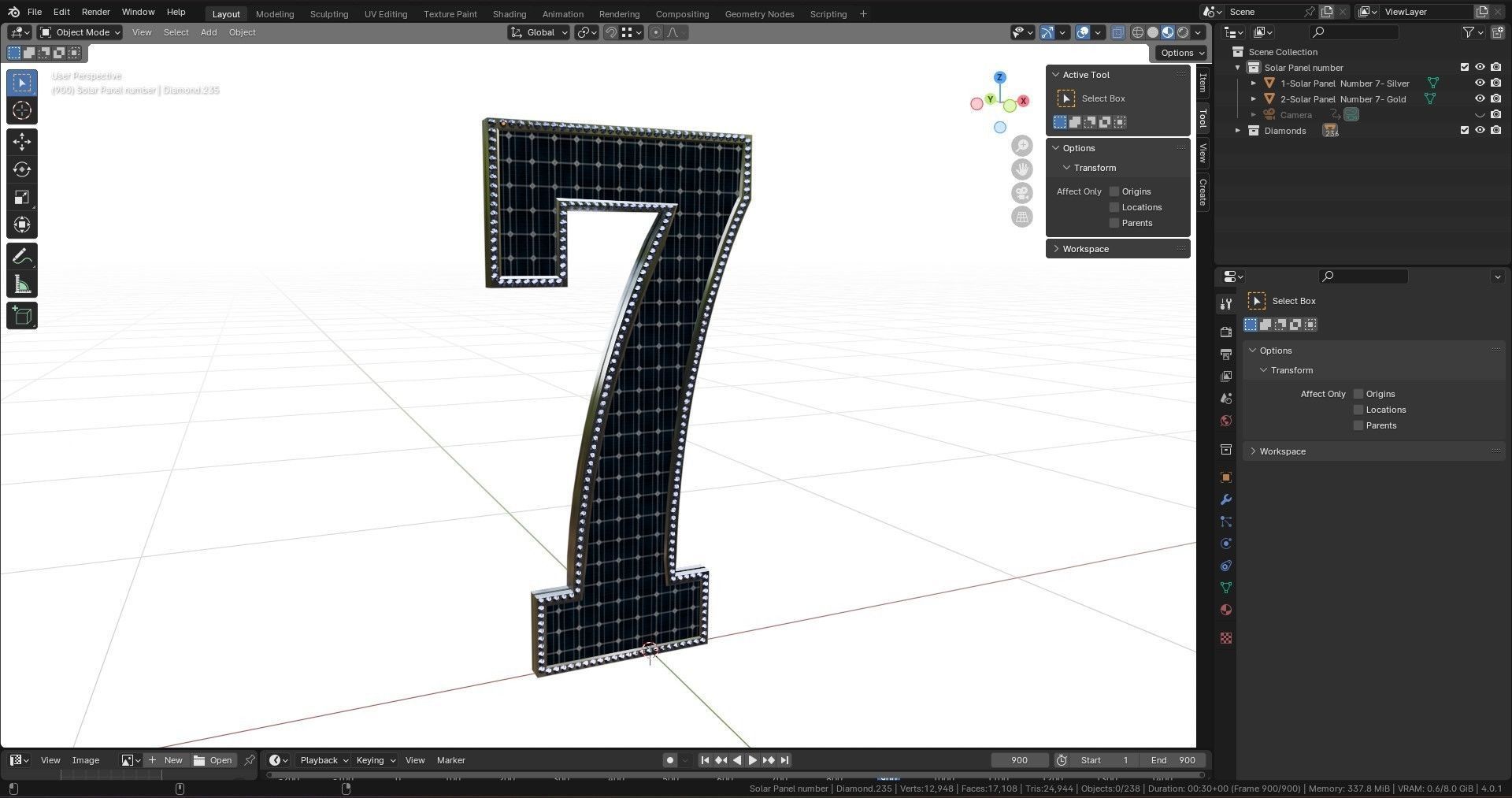1512x798 pixels.
Task: Hide 1-Solar Panel Number 7- Silver object
Action: coord(1480,83)
